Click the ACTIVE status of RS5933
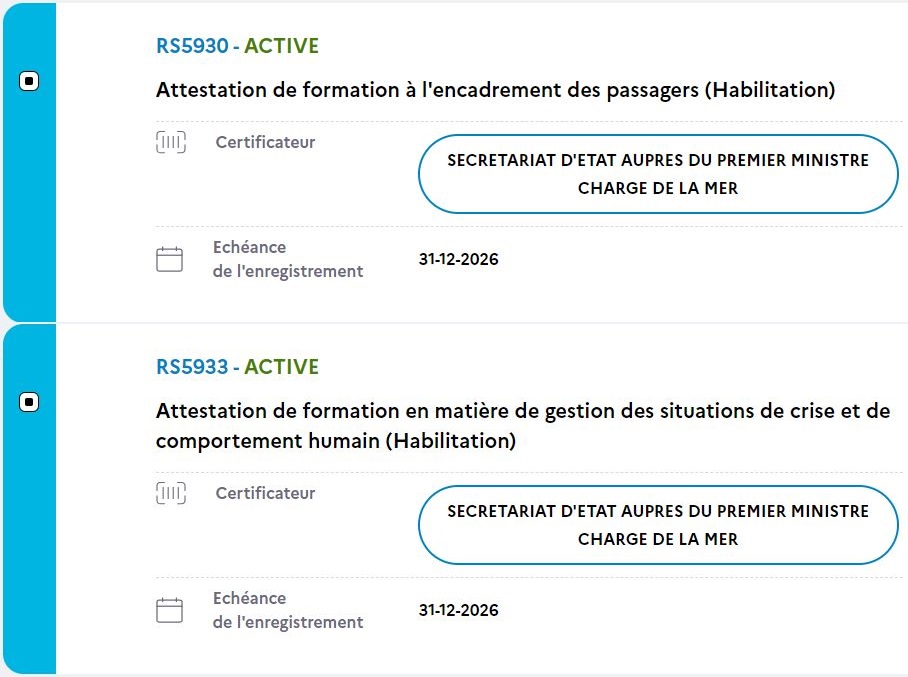This screenshot has height=677, width=908. click(x=282, y=367)
